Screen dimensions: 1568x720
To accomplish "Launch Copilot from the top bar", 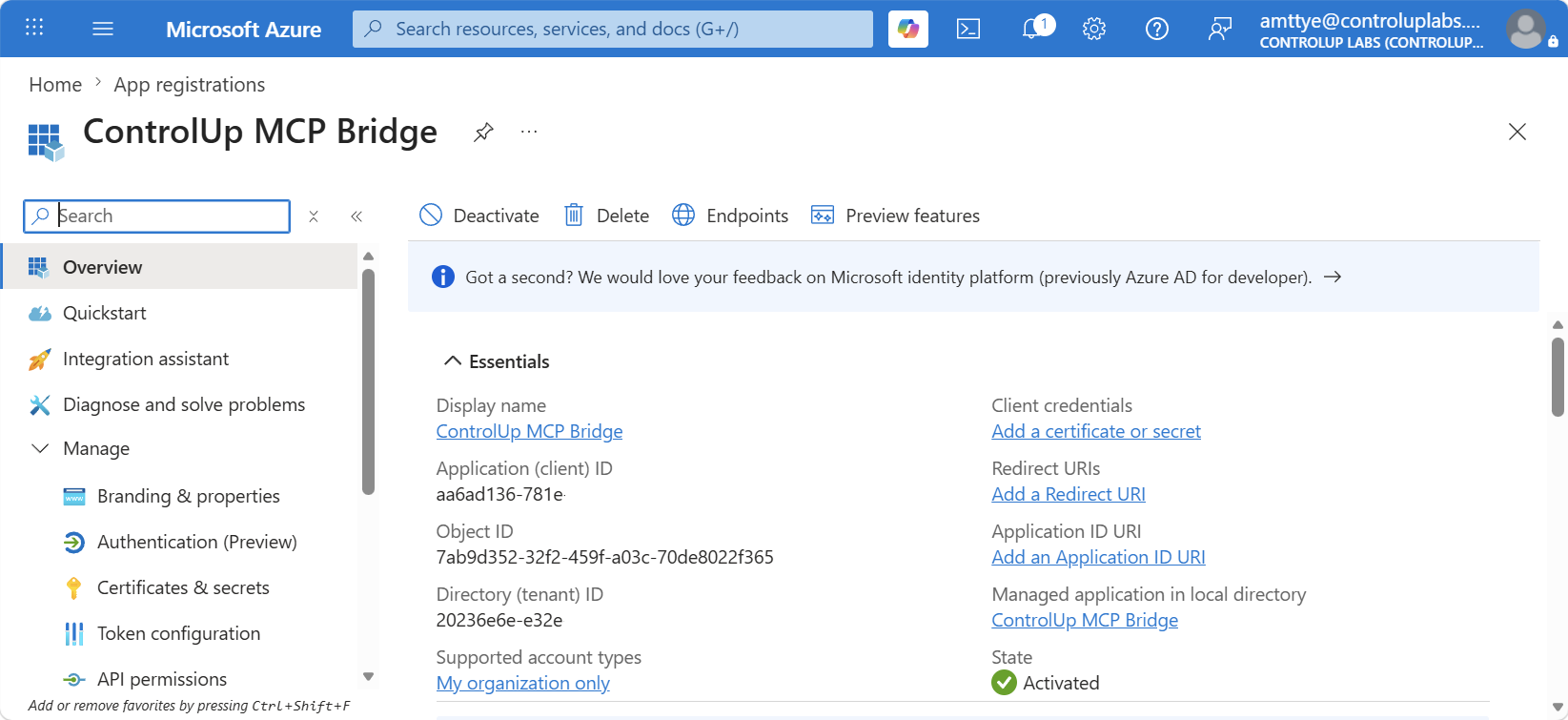I will coord(908,29).
